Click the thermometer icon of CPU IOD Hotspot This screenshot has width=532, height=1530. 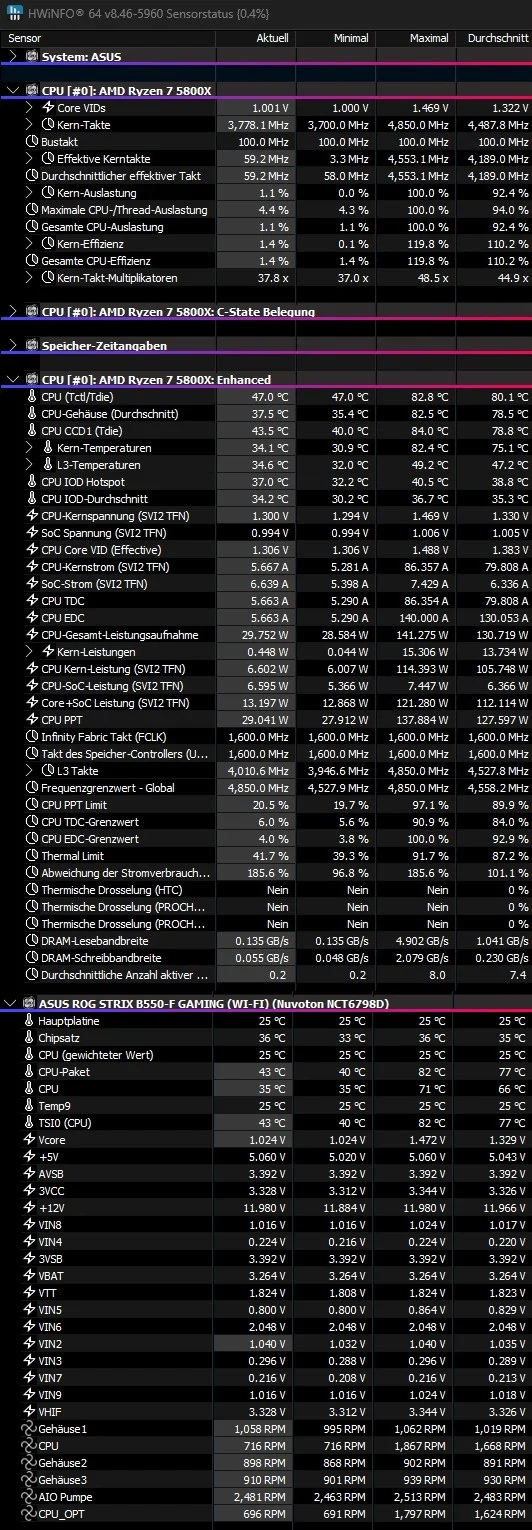[x=30, y=482]
